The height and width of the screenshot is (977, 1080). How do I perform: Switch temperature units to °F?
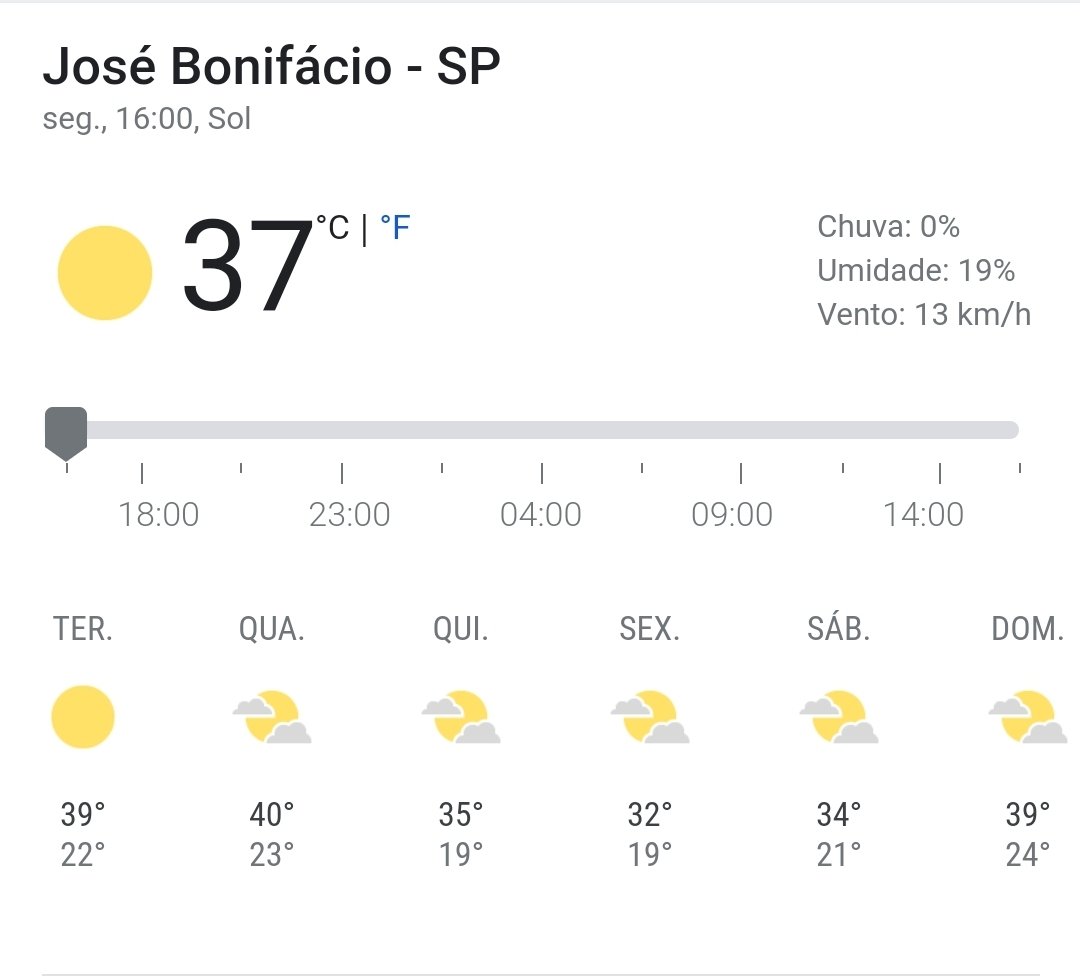click(x=395, y=228)
